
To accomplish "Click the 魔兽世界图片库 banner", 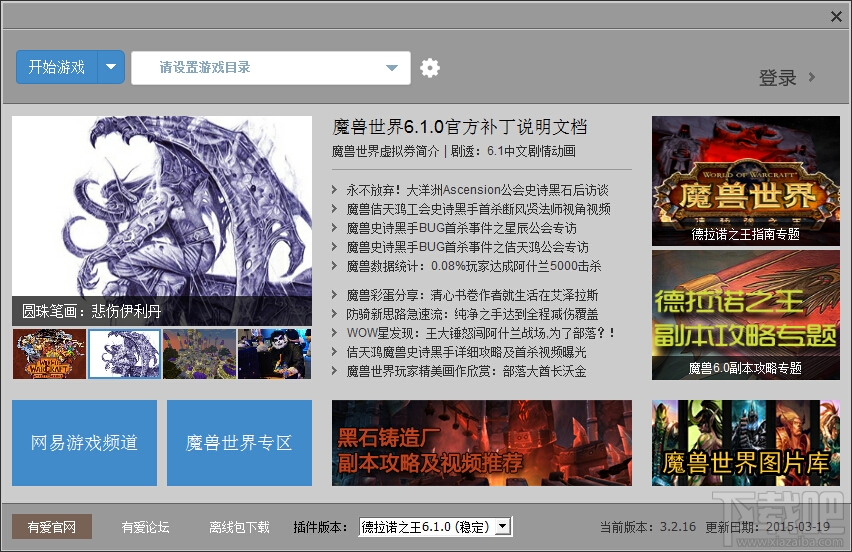I will pos(746,443).
